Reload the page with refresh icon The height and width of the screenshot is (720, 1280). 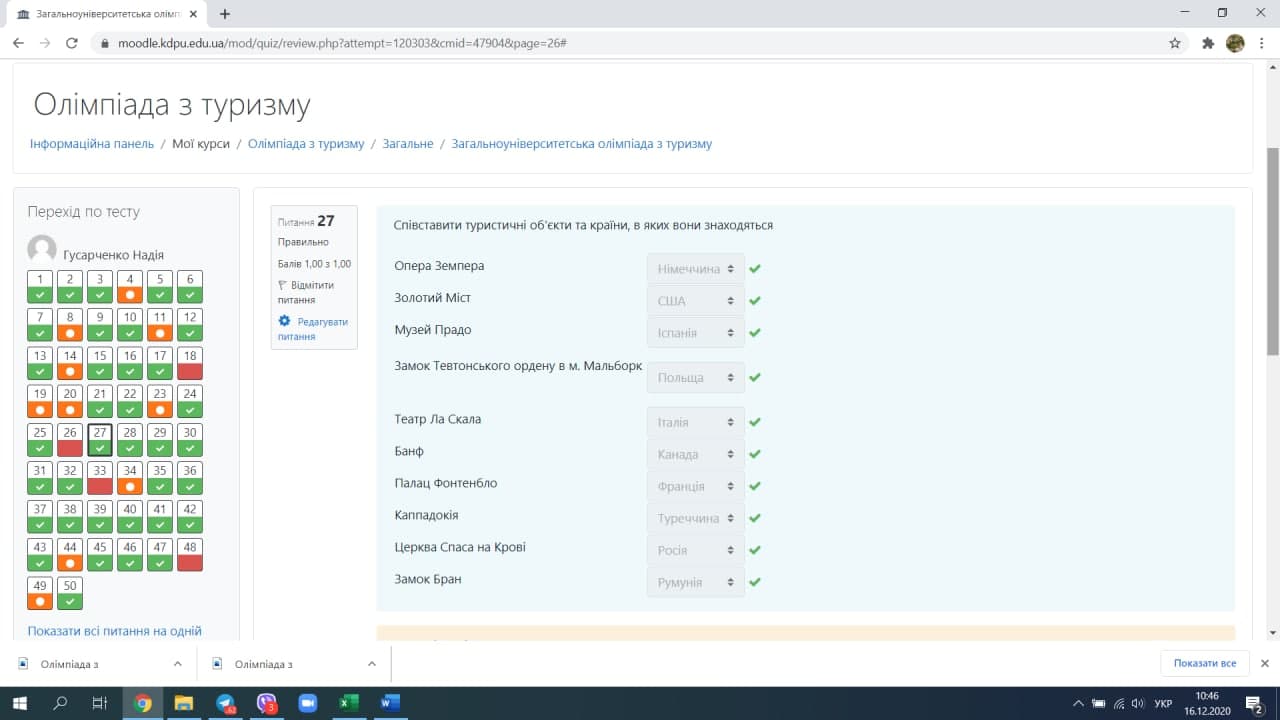(x=72, y=43)
